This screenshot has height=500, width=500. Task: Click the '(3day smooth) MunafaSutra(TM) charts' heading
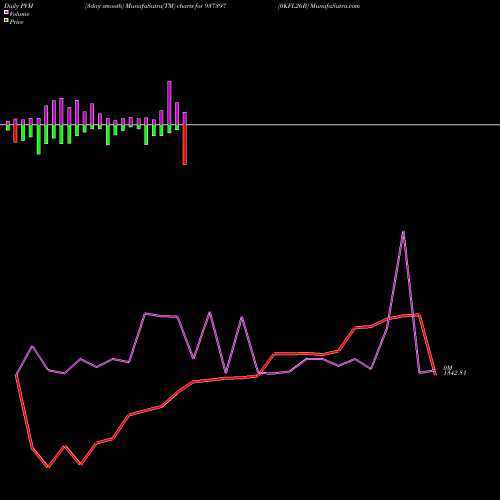tap(139, 6)
